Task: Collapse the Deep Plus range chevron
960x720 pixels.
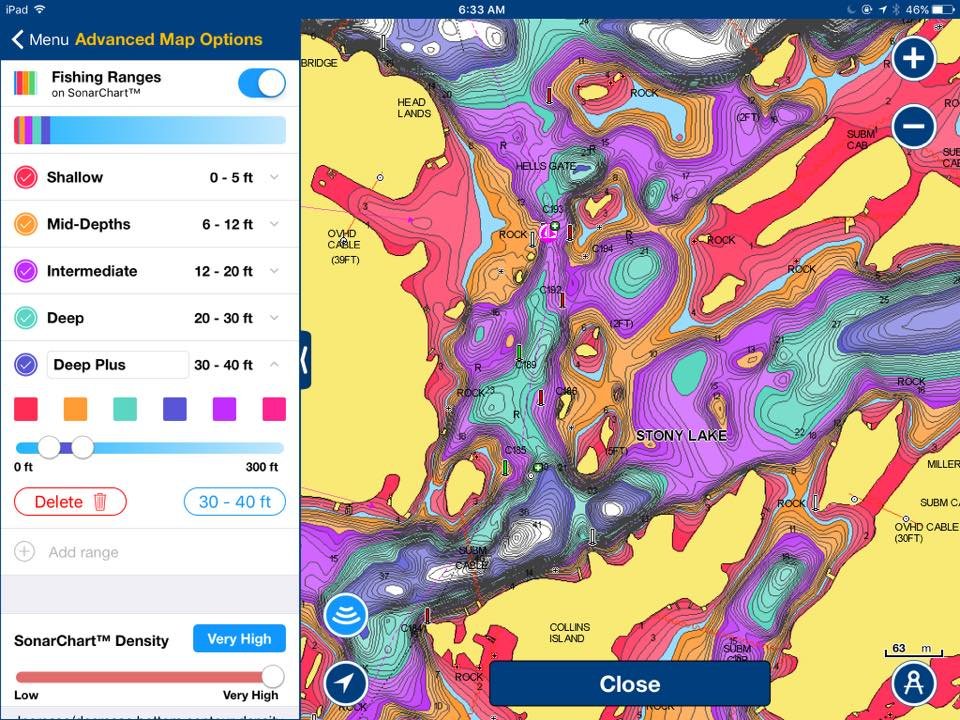Action: [275, 365]
